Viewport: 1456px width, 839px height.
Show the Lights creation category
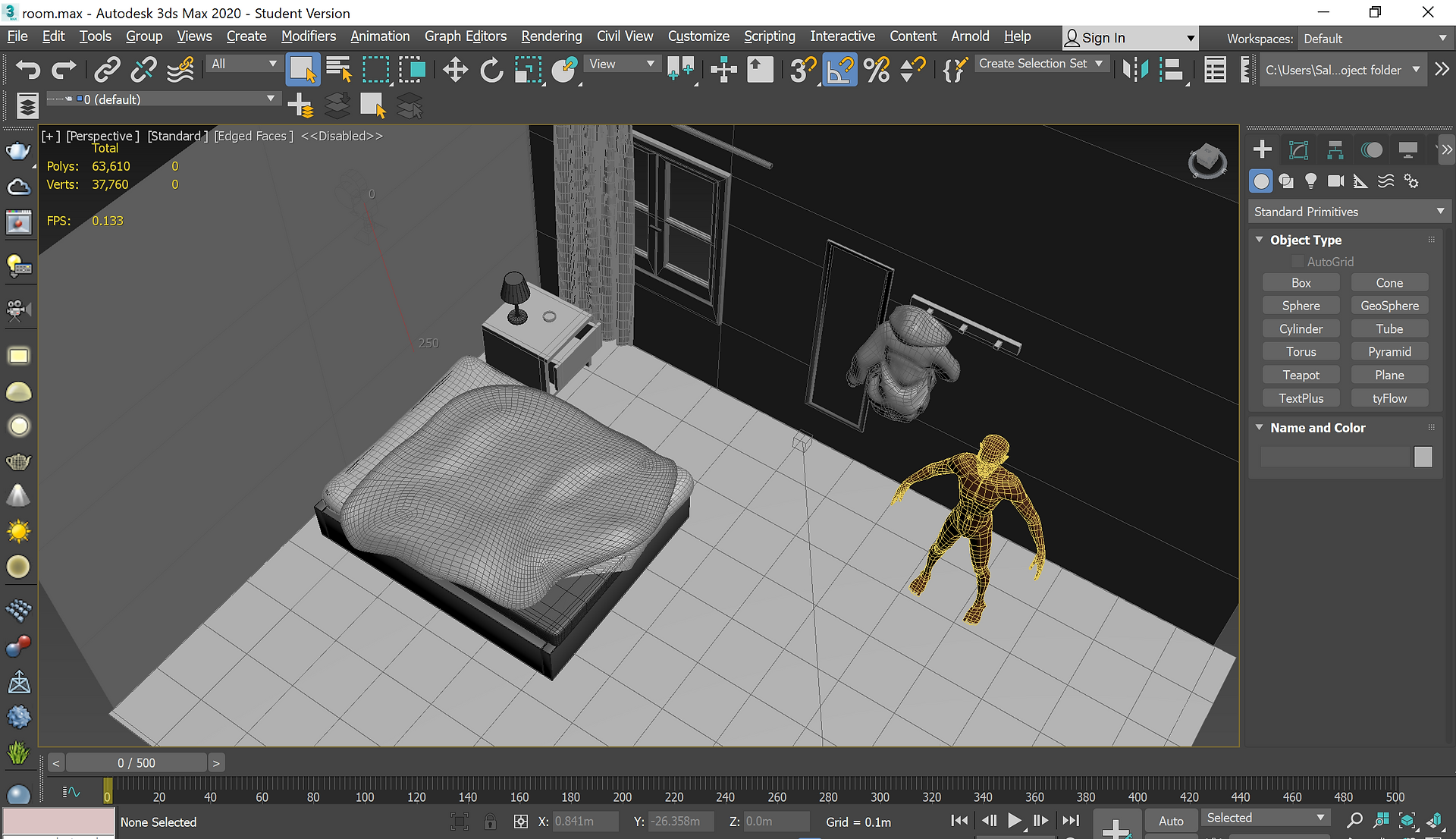[1310, 181]
